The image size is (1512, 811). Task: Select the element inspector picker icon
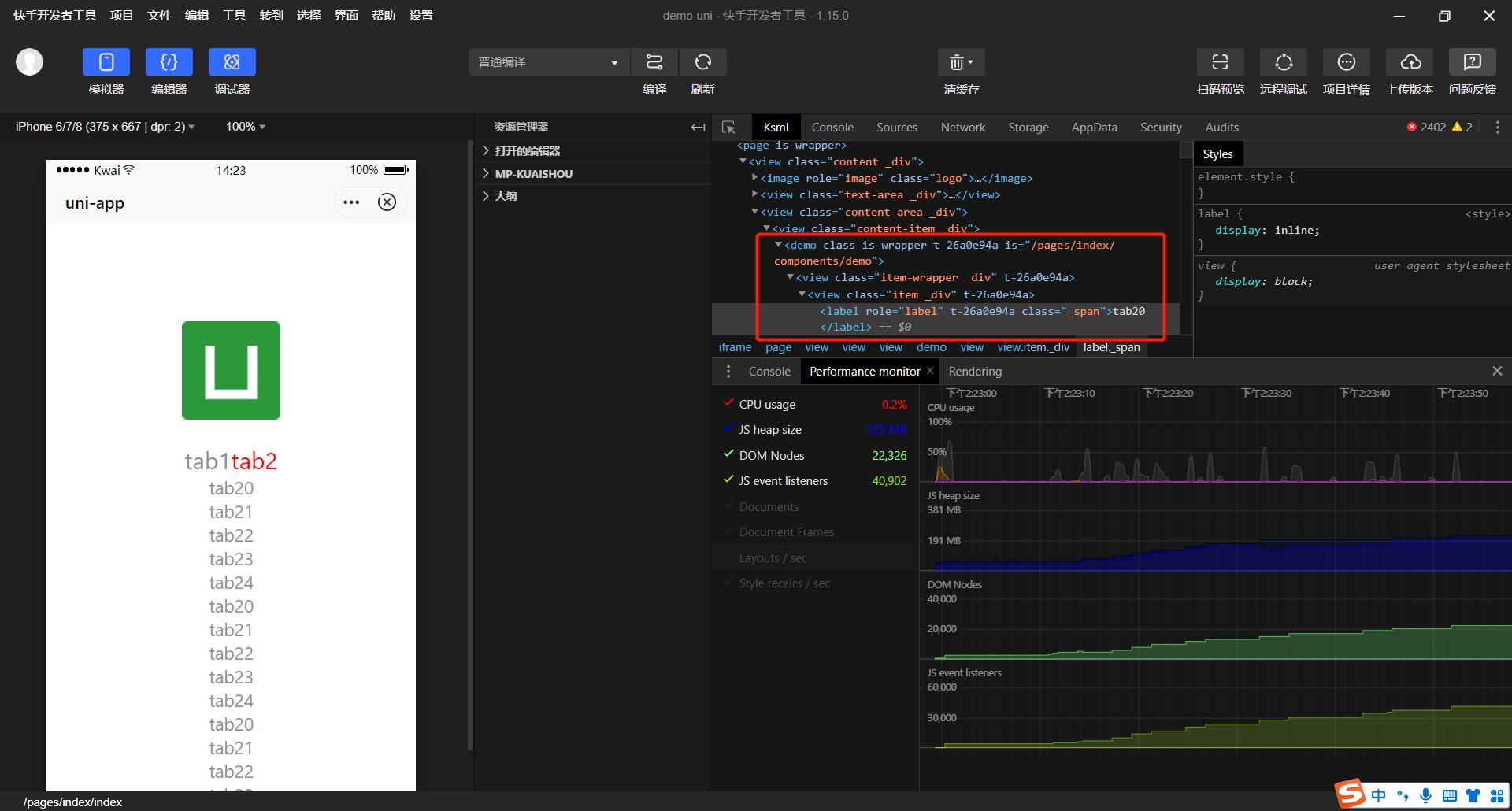(x=728, y=128)
